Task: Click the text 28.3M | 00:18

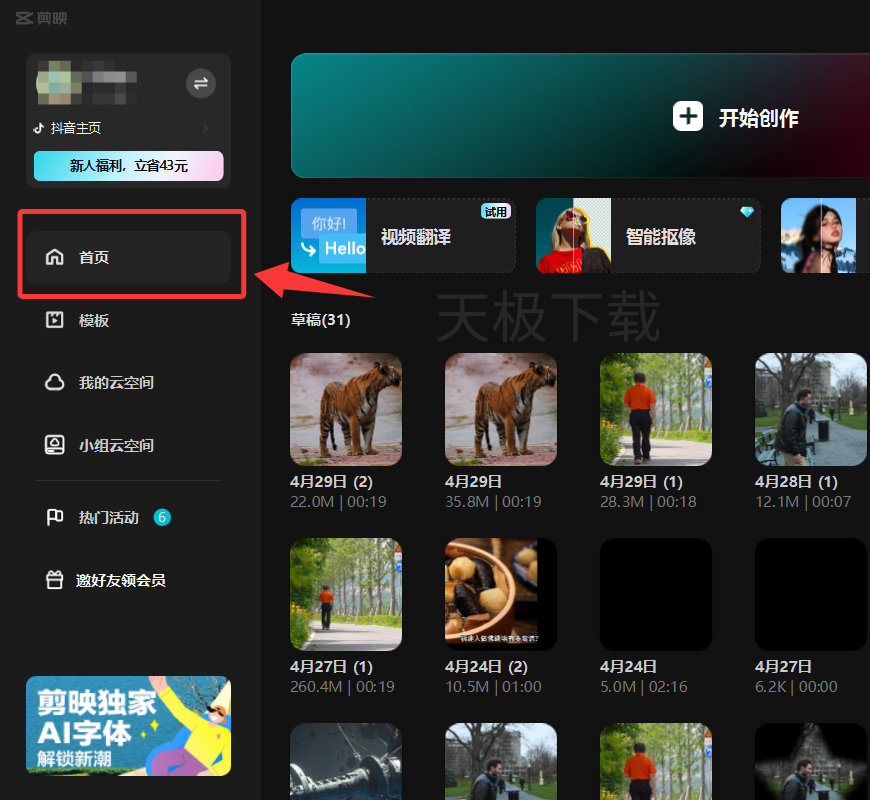Action: (x=648, y=502)
